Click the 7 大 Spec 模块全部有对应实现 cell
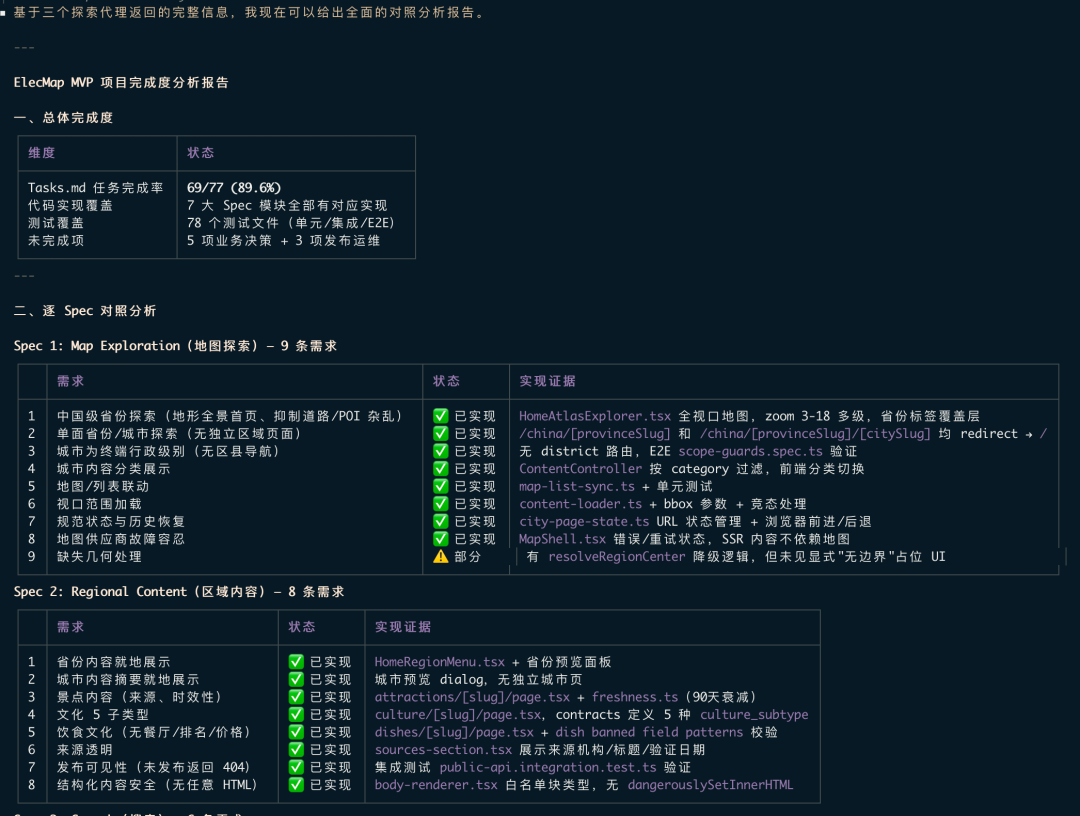The width and height of the screenshot is (1080, 816). [x=287, y=205]
